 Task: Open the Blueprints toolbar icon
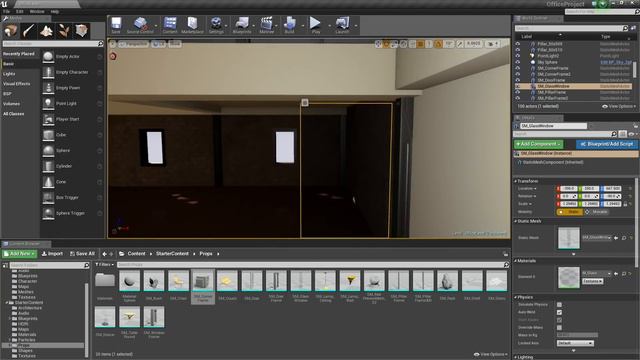click(242, 25)
